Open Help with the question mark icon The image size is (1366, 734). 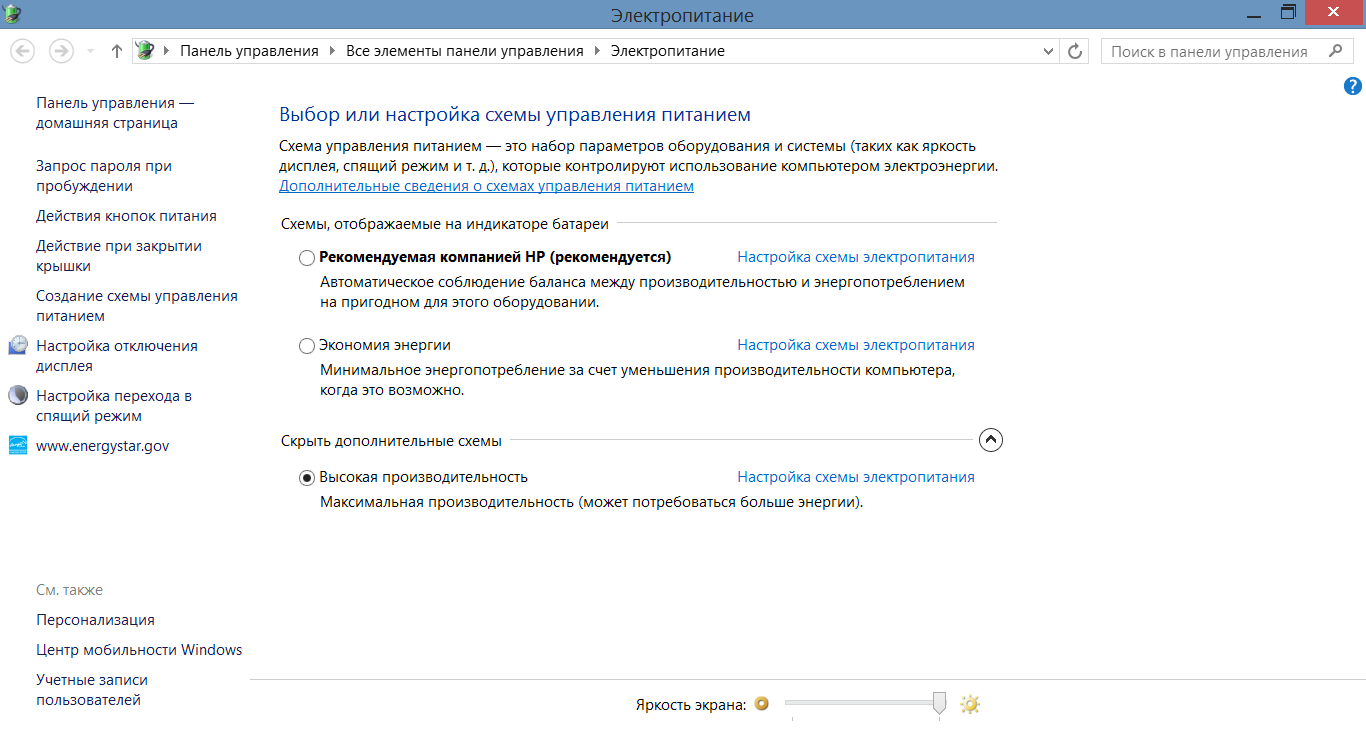pyautogui.click(x=1353, y=87)
